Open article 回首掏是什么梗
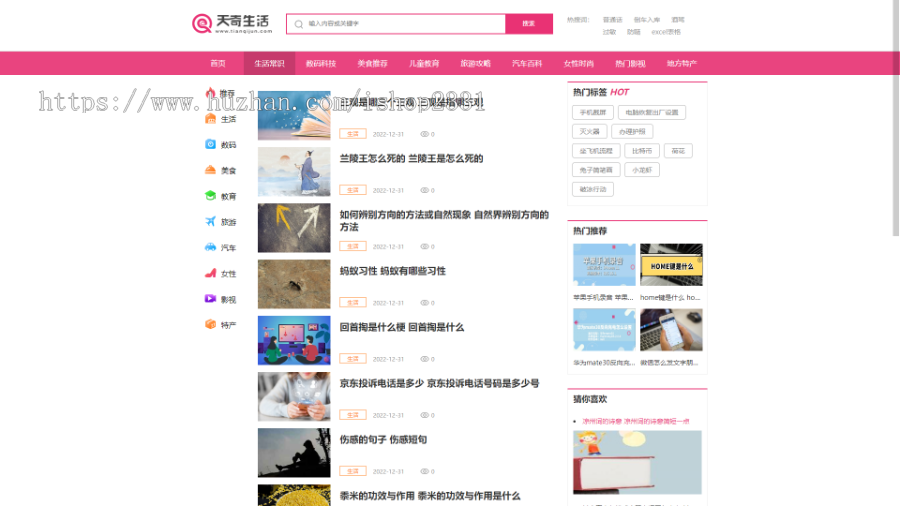The width and height of the screenshot is (900, 506). [401, 328]
